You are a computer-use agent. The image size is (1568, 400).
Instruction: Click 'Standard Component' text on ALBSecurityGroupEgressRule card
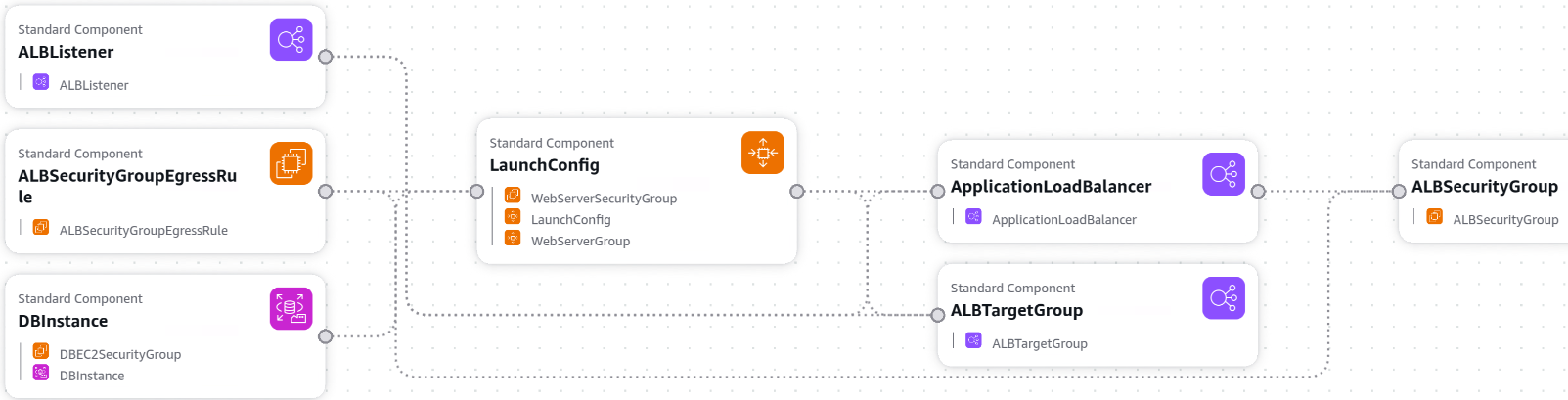[80, 155]
